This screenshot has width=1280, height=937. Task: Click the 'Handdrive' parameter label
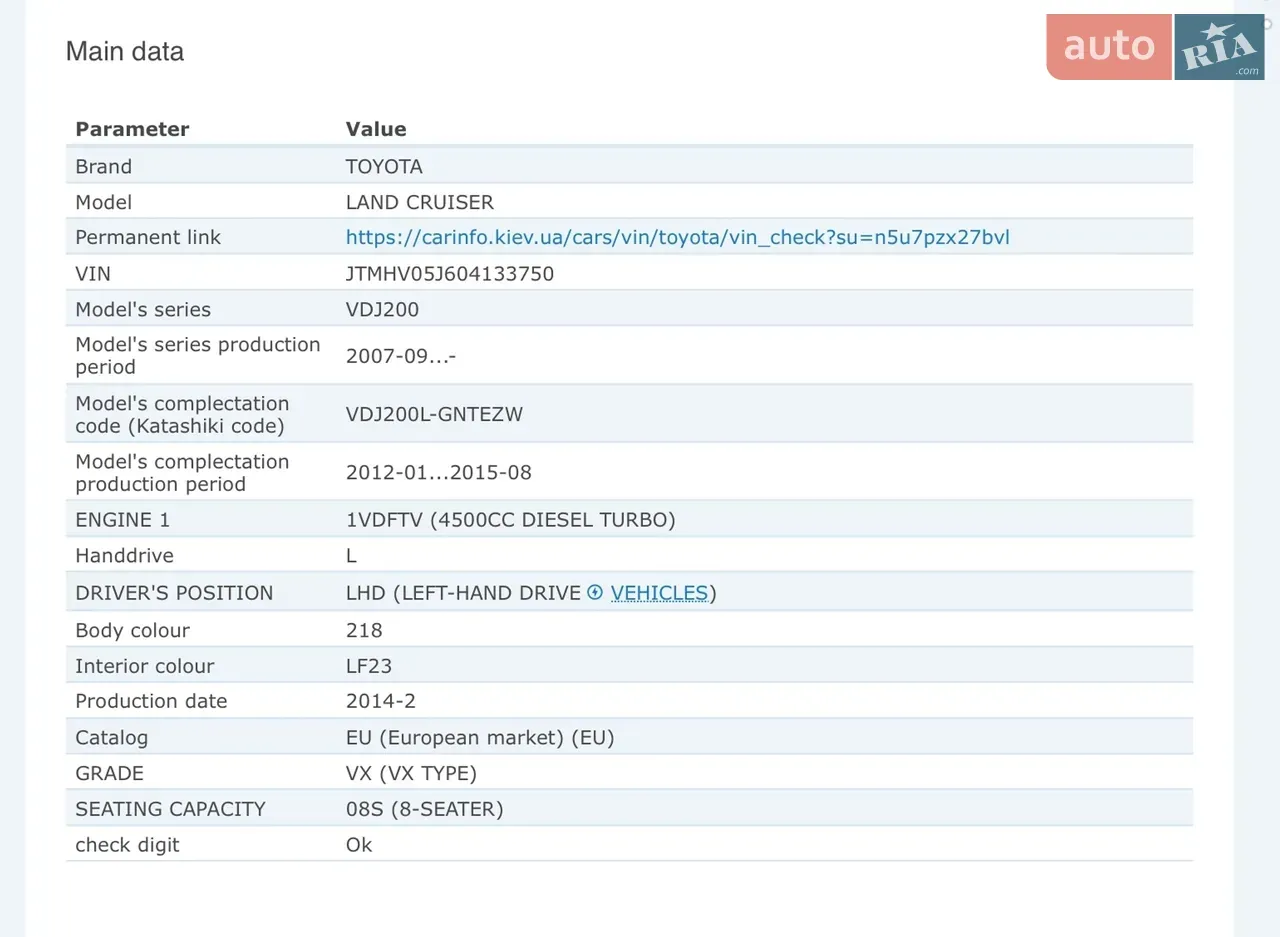tap(124, 555)
